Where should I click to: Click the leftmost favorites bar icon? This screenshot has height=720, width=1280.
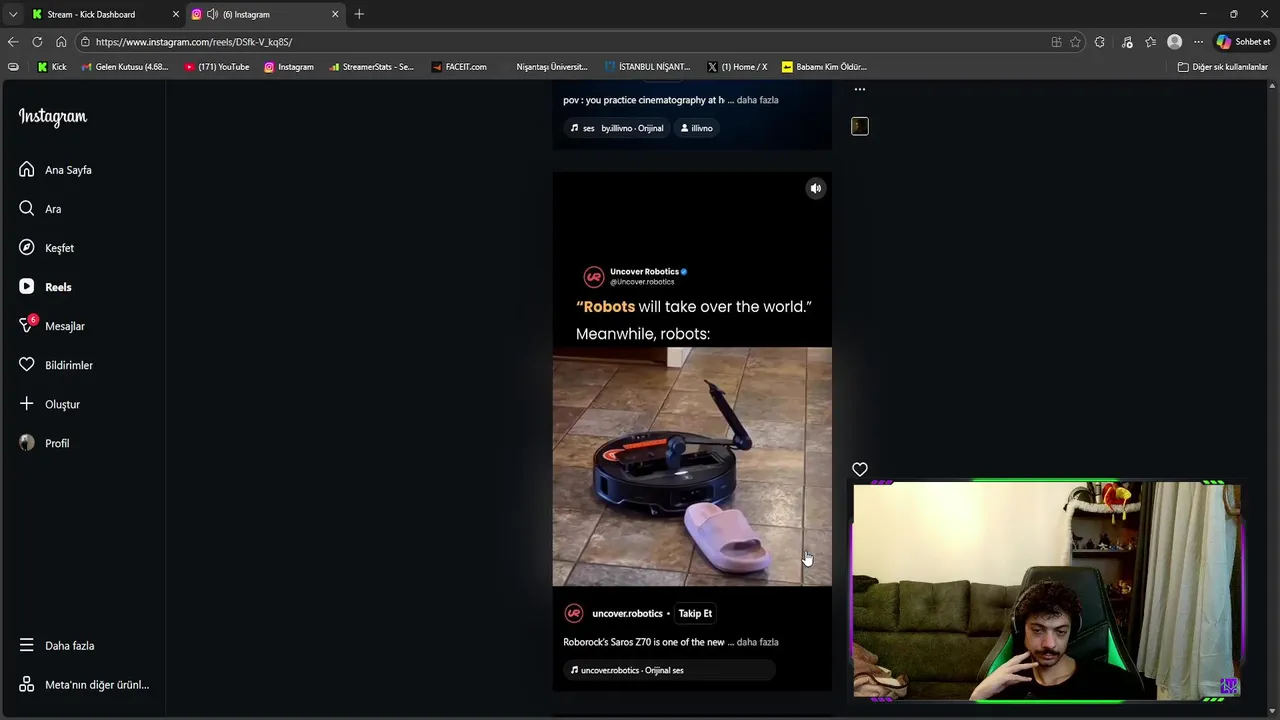(x=13, y=67)
